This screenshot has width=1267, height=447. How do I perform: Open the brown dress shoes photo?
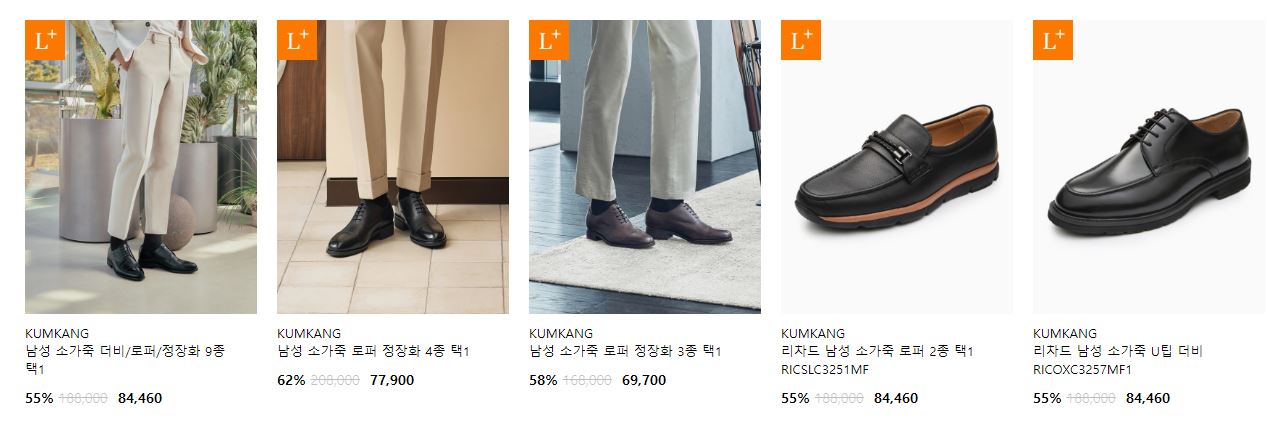tap(645, 167)
